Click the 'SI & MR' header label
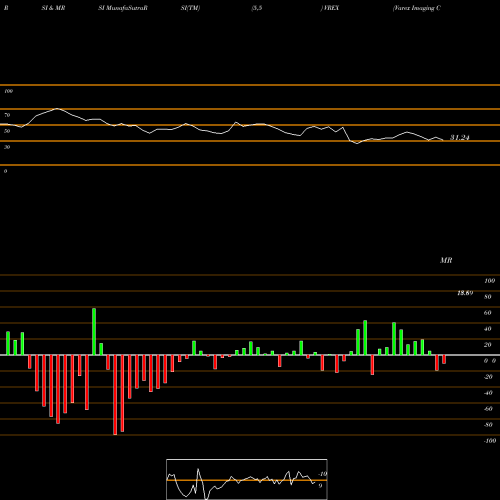 (x=53, y=8)
